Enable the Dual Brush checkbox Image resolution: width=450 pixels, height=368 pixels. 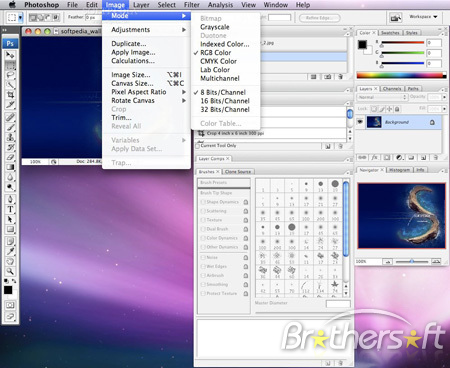tap(203, 229)
